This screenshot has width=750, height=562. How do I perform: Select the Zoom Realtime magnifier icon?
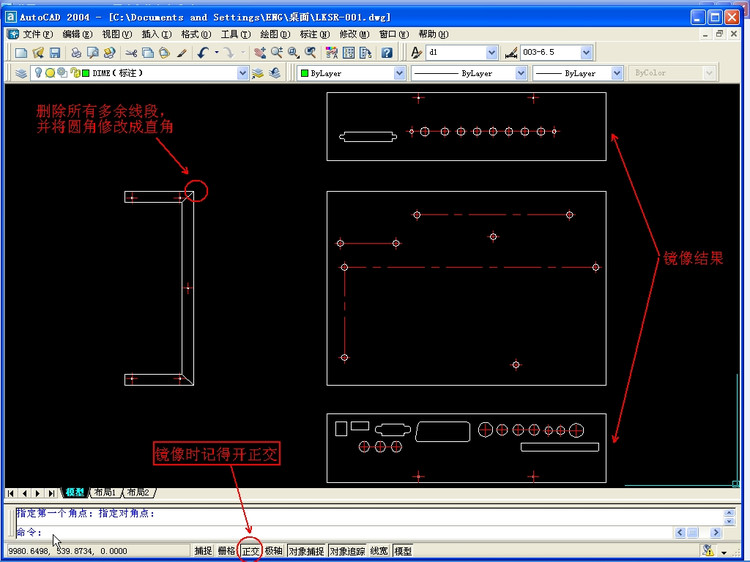pyautogui.click(x=277, y=53)
